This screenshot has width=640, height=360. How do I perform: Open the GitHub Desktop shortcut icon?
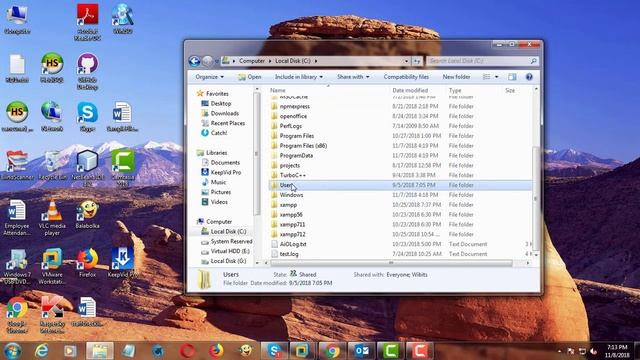(x=87, y=71)
